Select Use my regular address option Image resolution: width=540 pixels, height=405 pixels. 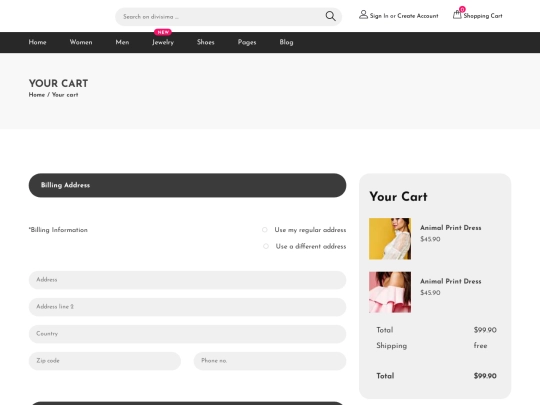pos(264,230)
